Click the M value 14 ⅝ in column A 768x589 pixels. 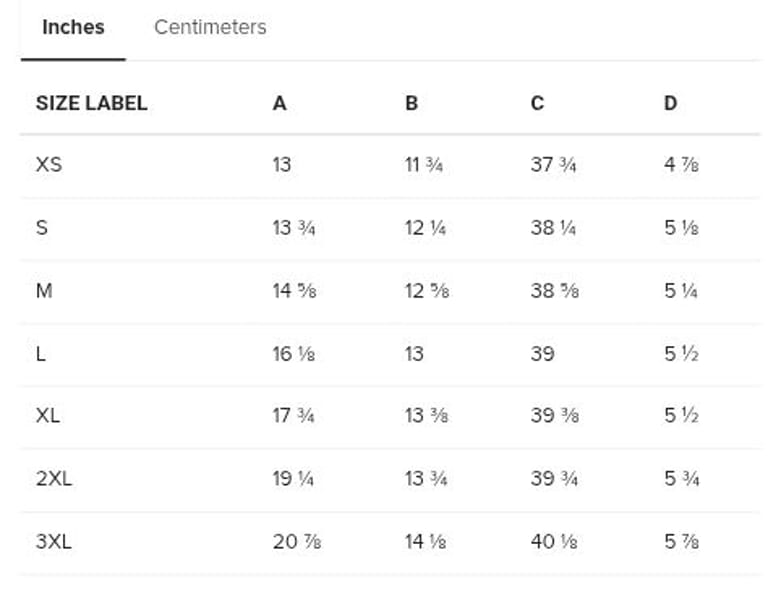click(x=294, y=291)
